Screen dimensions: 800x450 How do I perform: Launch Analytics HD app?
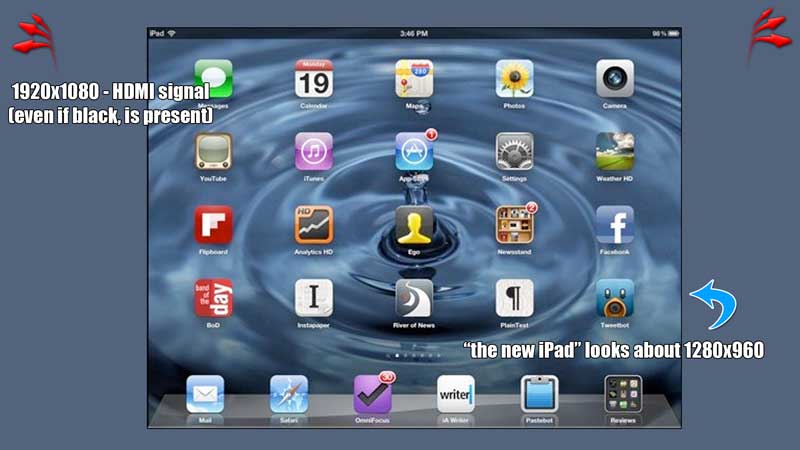tap(314, 225)
